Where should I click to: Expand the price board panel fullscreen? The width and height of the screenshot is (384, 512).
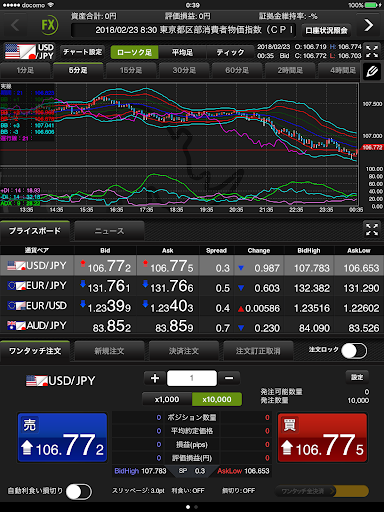click(x=372, y=230)
